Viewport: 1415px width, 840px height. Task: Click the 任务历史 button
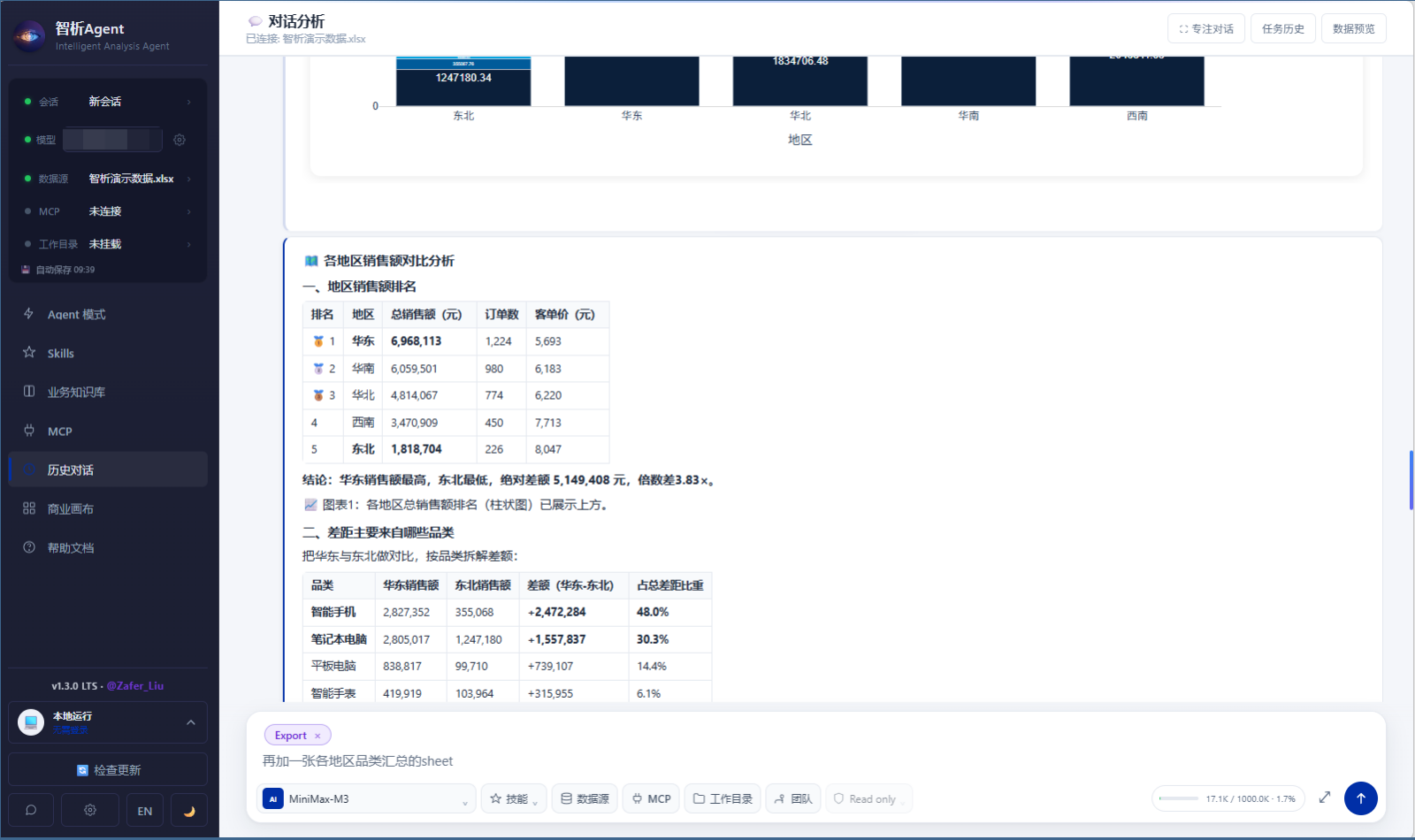point(1283,28)
